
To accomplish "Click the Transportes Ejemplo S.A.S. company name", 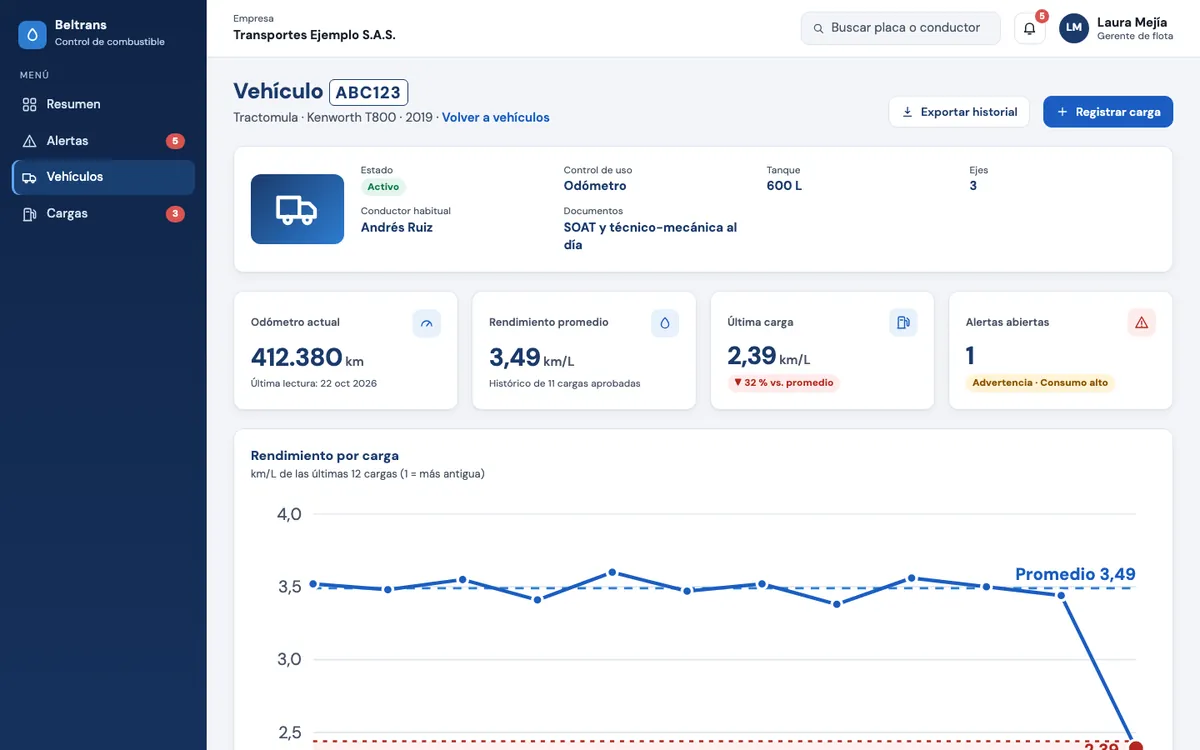I will [314, 35].
